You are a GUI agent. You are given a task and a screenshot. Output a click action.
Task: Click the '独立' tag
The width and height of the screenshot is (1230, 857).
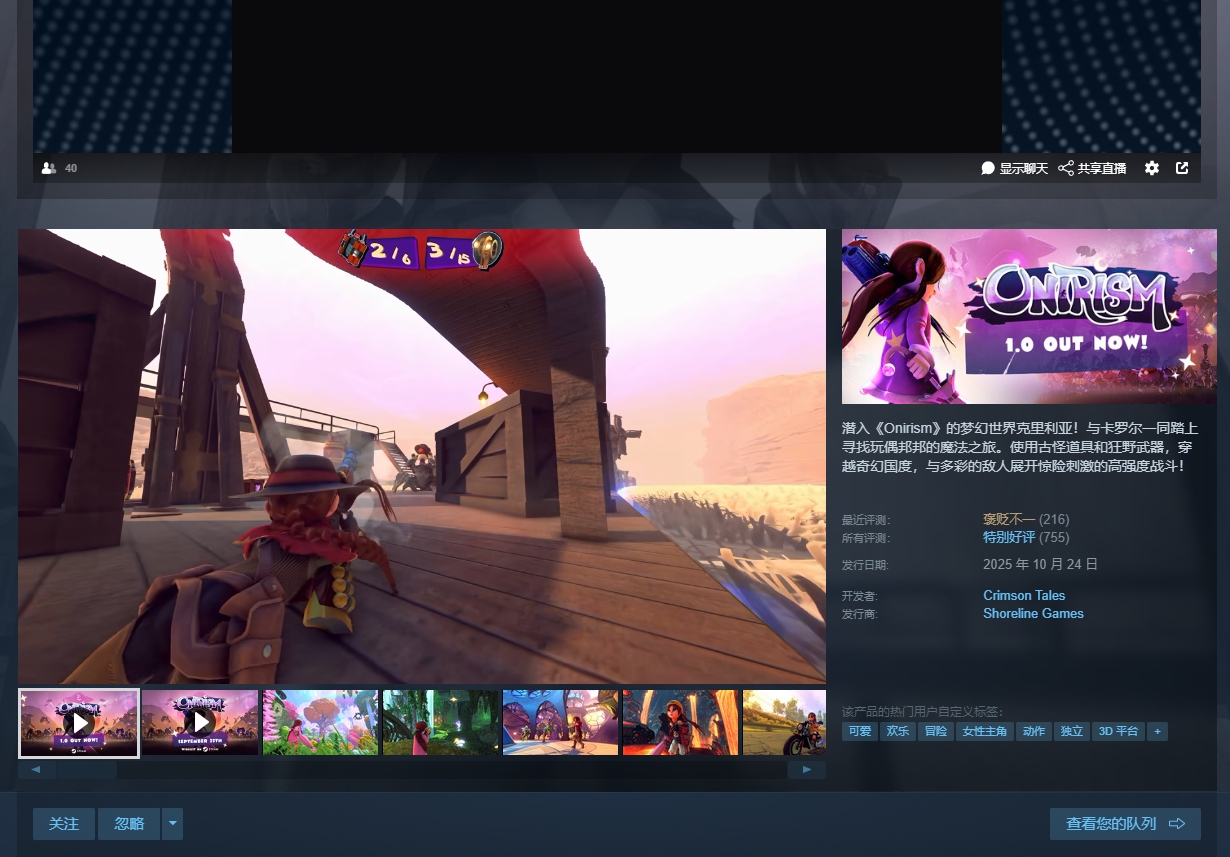1072,731
